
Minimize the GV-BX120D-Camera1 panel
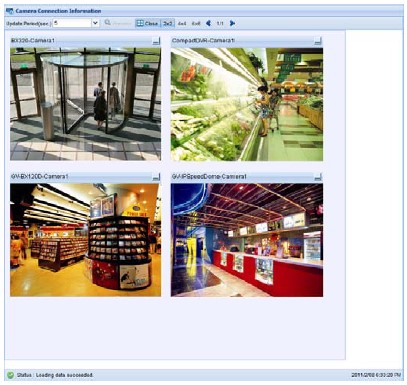156,177
